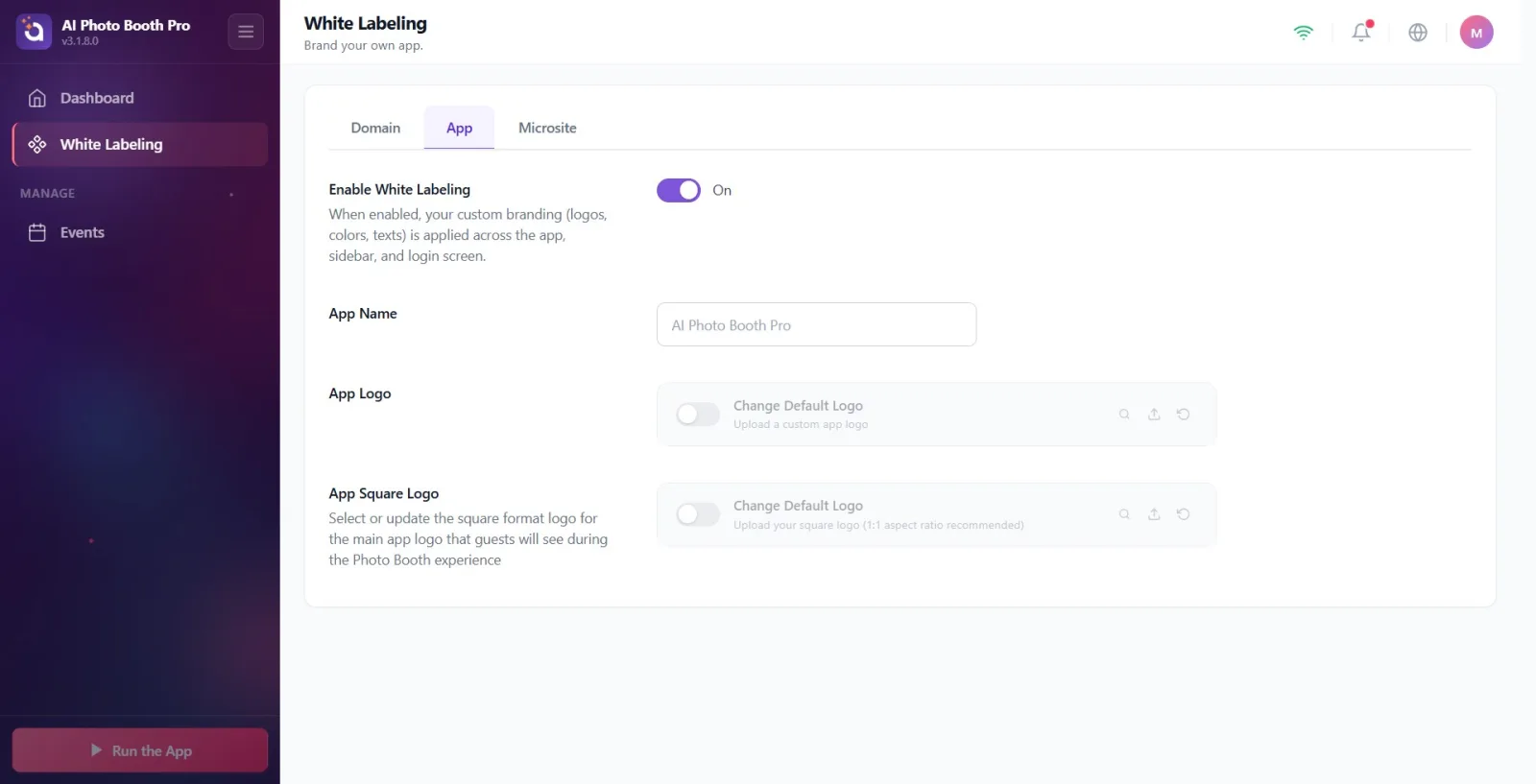Preview App Square Logo with magnifier icon
1536x784 pixels.
point(1124,514)
